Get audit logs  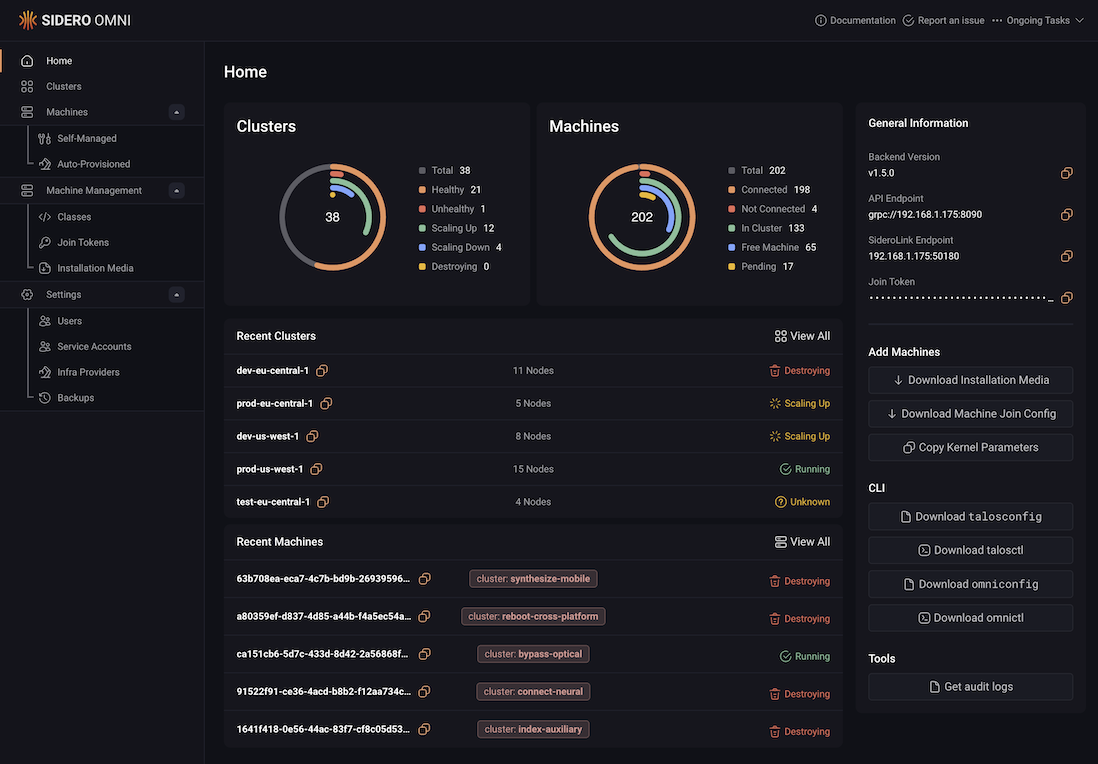click(971, 687)
